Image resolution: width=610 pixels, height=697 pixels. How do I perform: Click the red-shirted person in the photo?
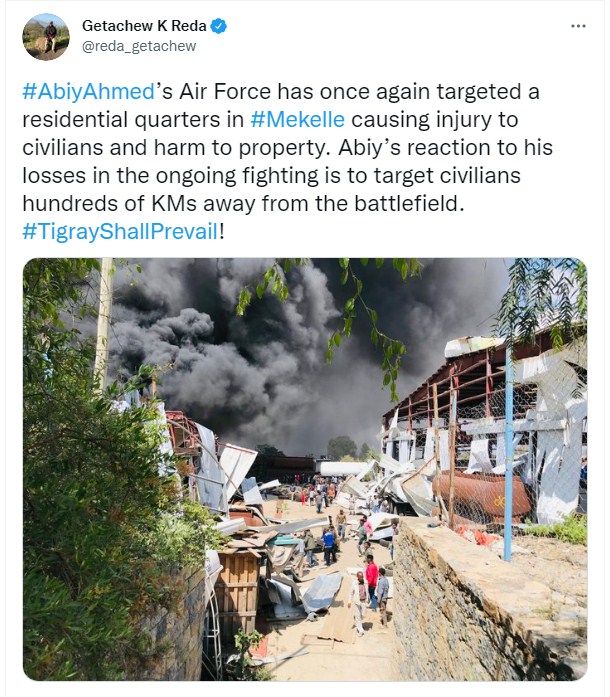372,579
